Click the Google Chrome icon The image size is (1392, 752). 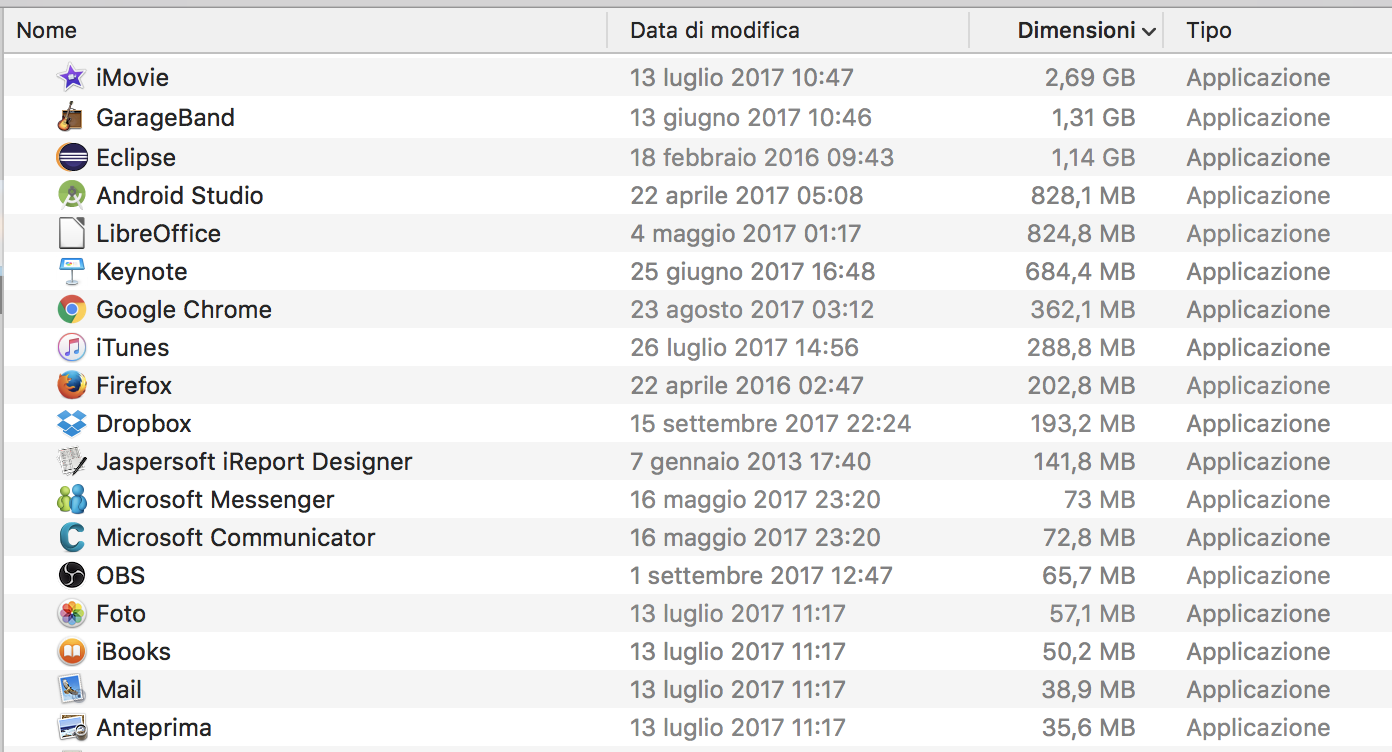71,309
